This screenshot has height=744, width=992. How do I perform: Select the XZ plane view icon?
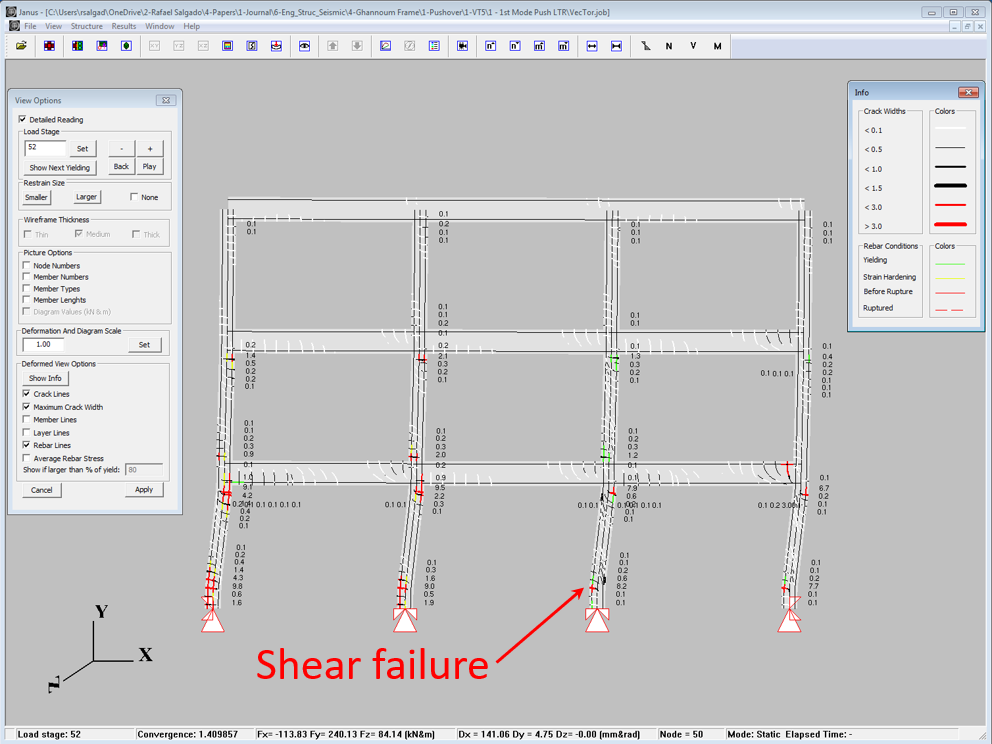(203, 46)
